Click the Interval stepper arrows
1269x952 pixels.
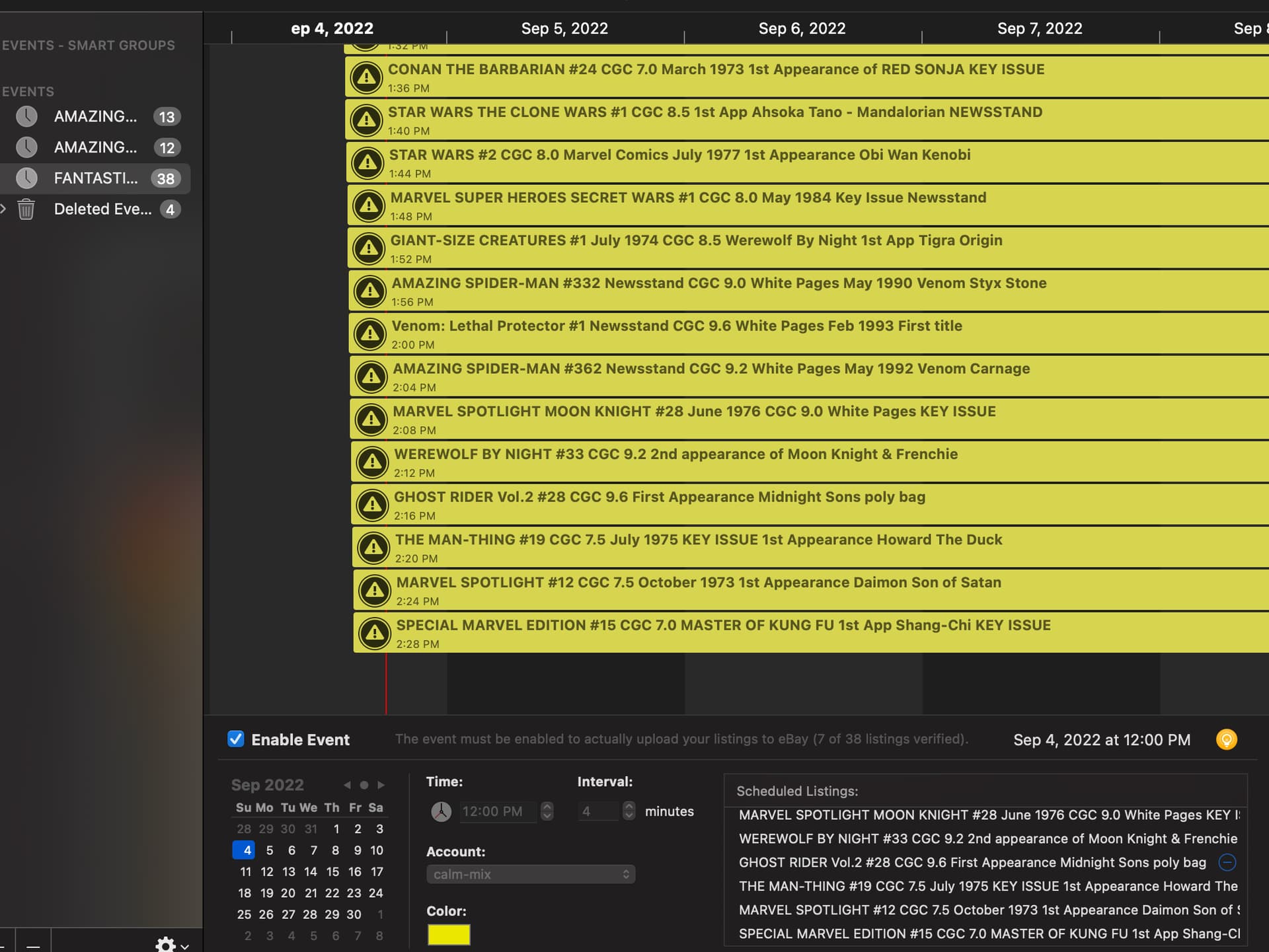629,811
